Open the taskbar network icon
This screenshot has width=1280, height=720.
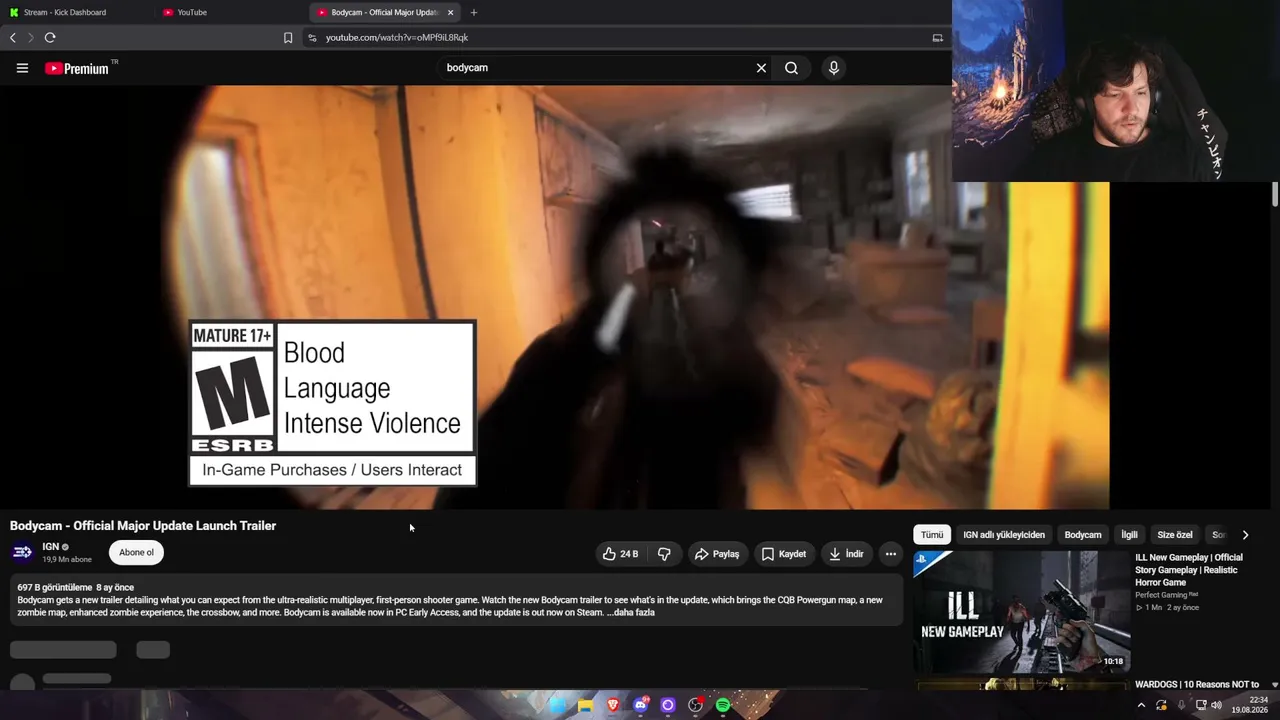pos(1201,705)
